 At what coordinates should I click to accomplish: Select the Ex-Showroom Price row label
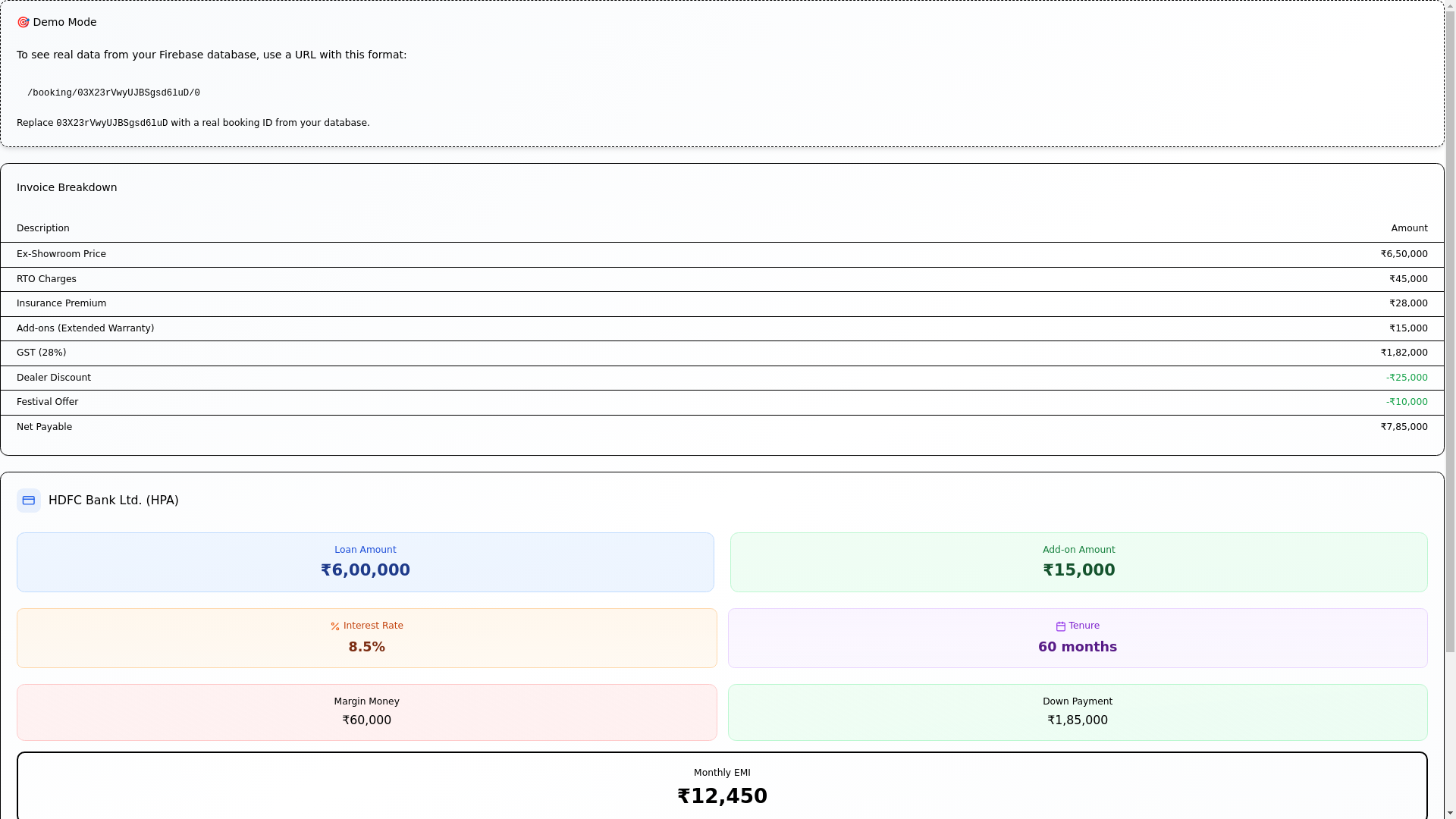[61, 254]
